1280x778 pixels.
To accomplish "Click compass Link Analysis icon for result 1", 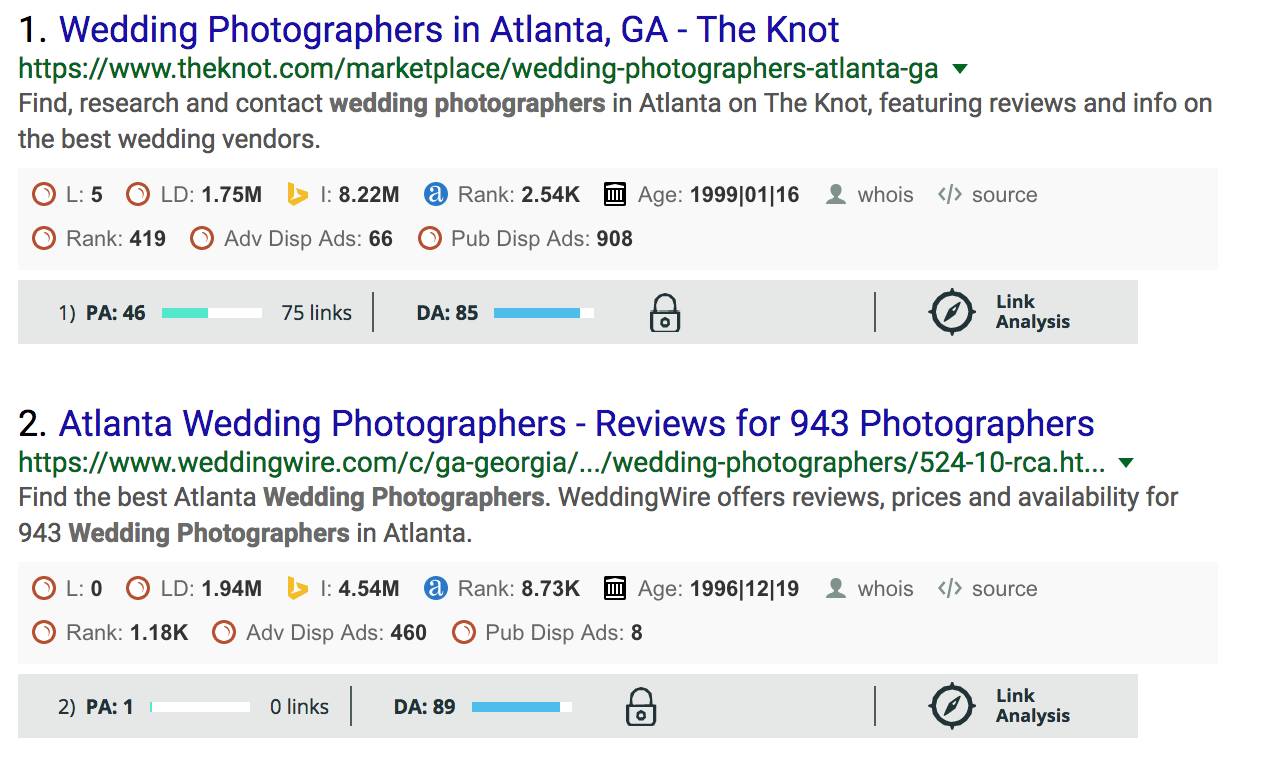I will tap(951, 312).
